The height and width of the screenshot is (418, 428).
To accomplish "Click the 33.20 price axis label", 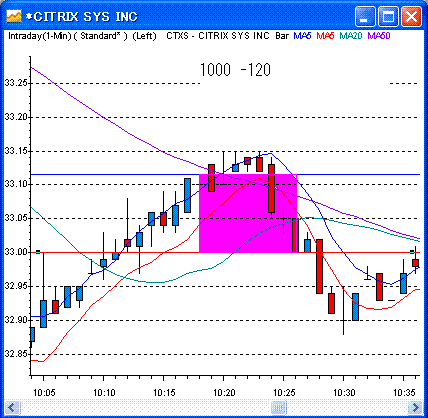I will point(15,117).
